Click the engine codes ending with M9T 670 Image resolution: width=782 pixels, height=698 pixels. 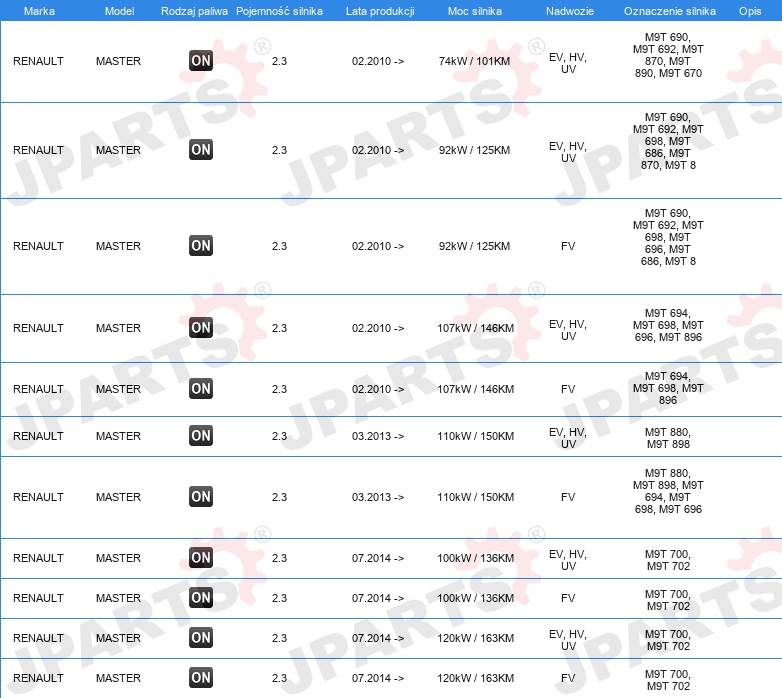pyautogui.click(x=668, y=55)
